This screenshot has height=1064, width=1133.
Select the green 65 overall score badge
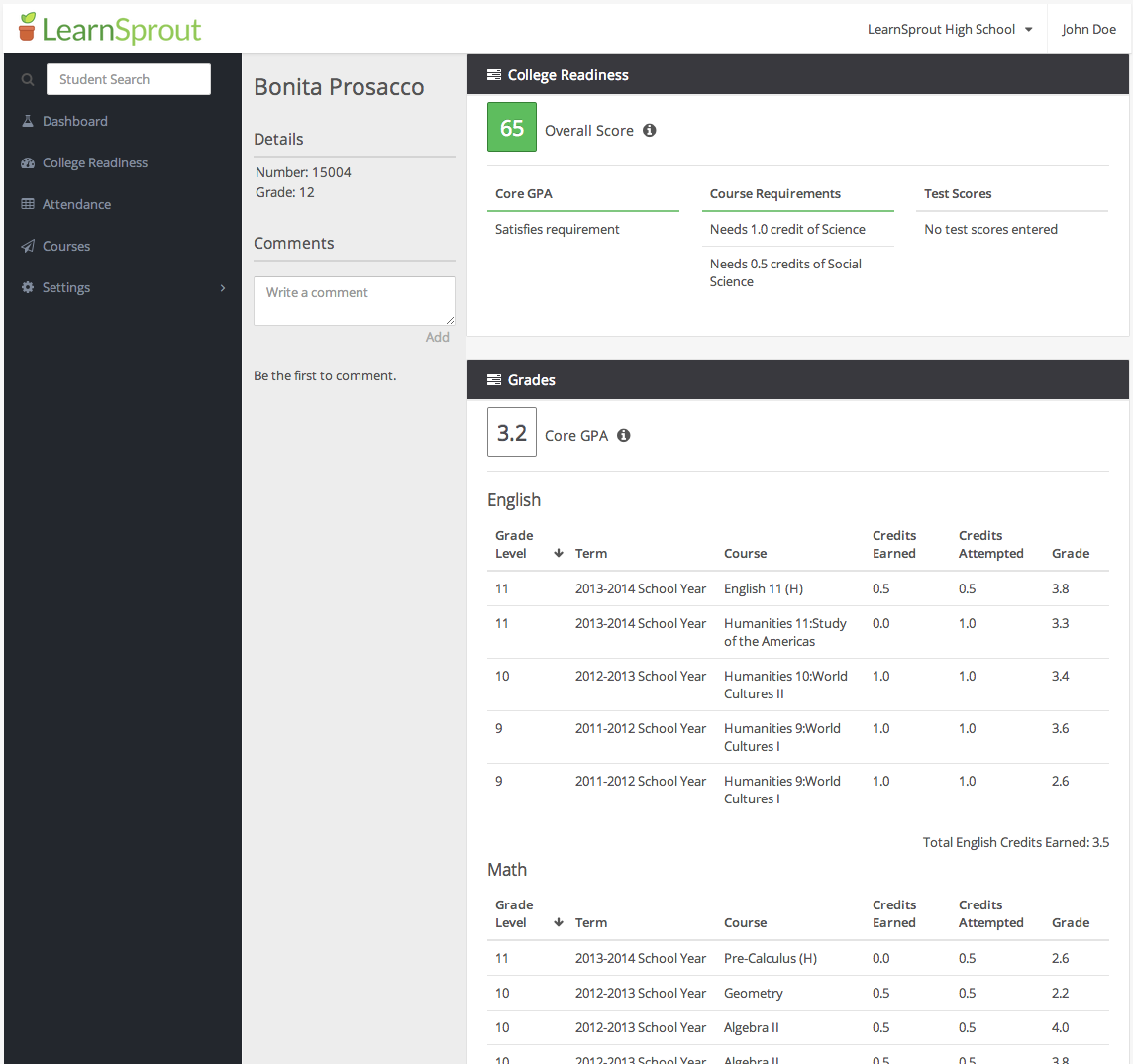(x=512, y=127)
